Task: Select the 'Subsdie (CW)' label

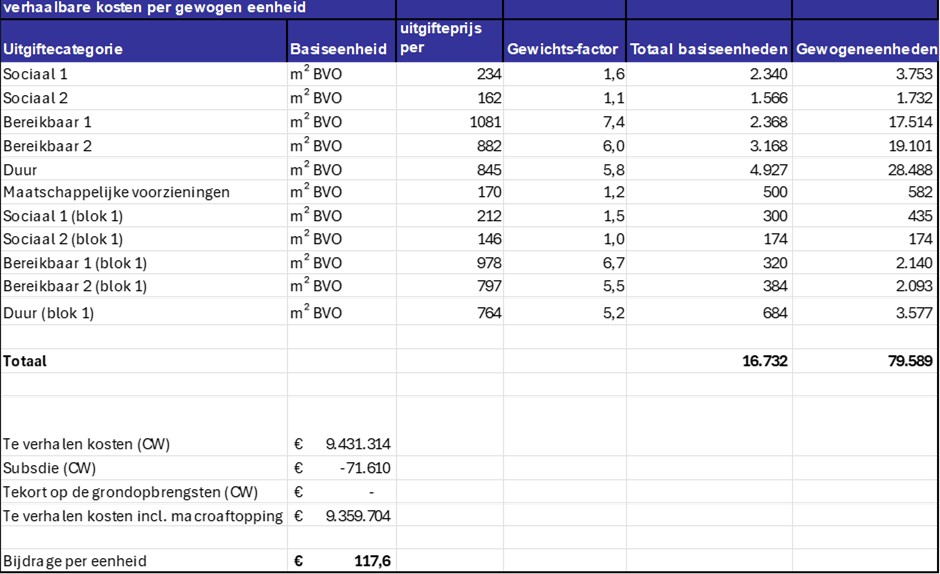Action: 49,468
